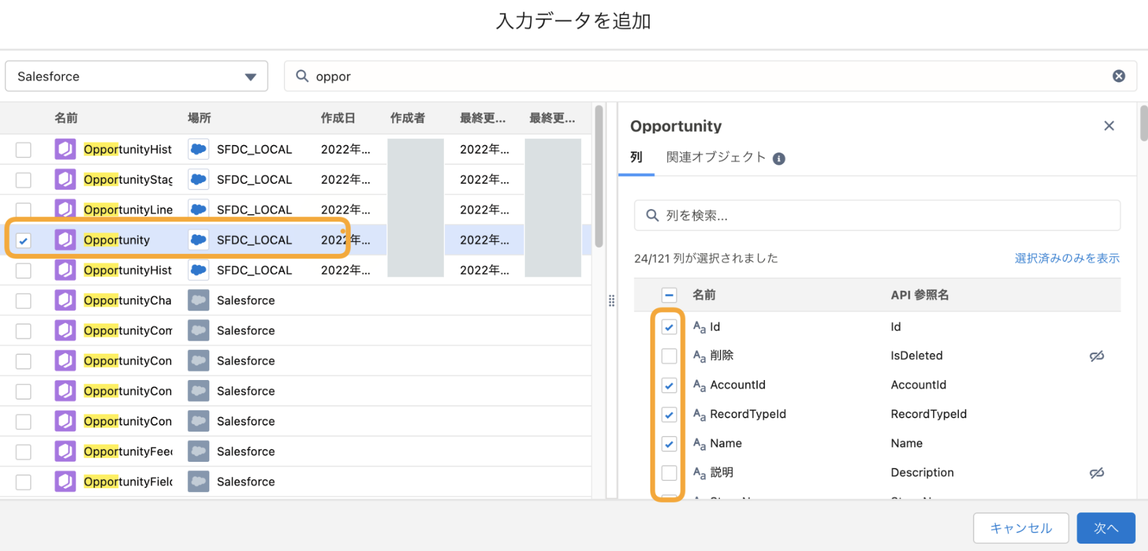Click the hidden-eye icon for 説明 row

(1097, 473)
